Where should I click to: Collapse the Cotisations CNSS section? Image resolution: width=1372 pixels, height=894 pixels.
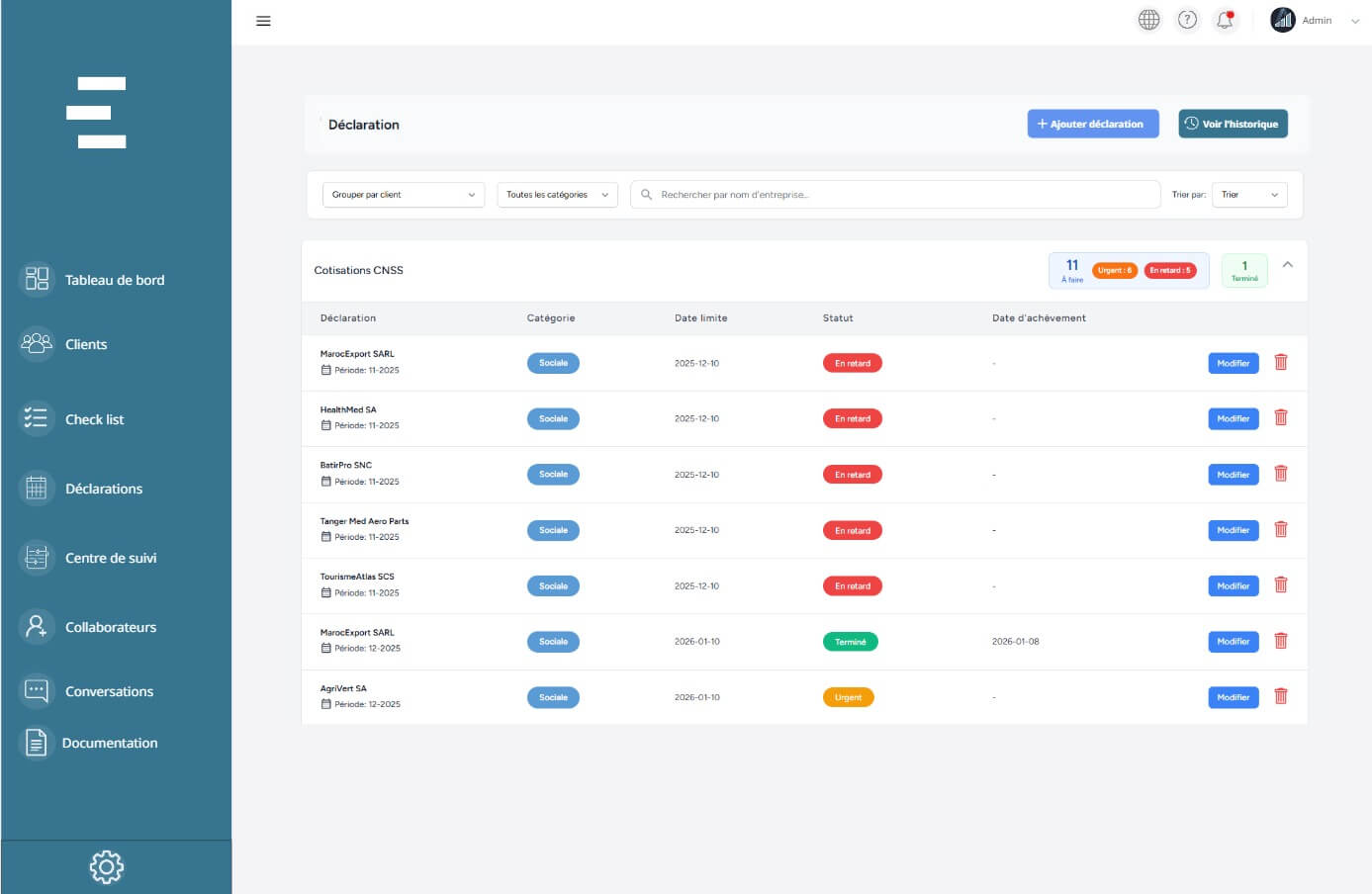tap(1287, 265)
